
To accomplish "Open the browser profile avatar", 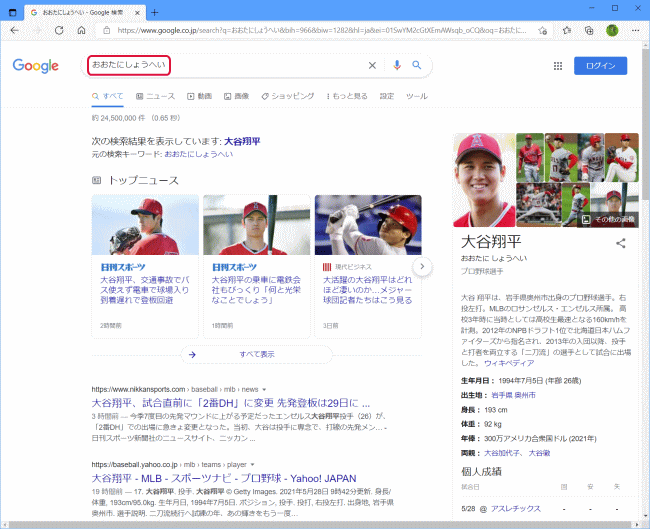I will coord(612,30).
